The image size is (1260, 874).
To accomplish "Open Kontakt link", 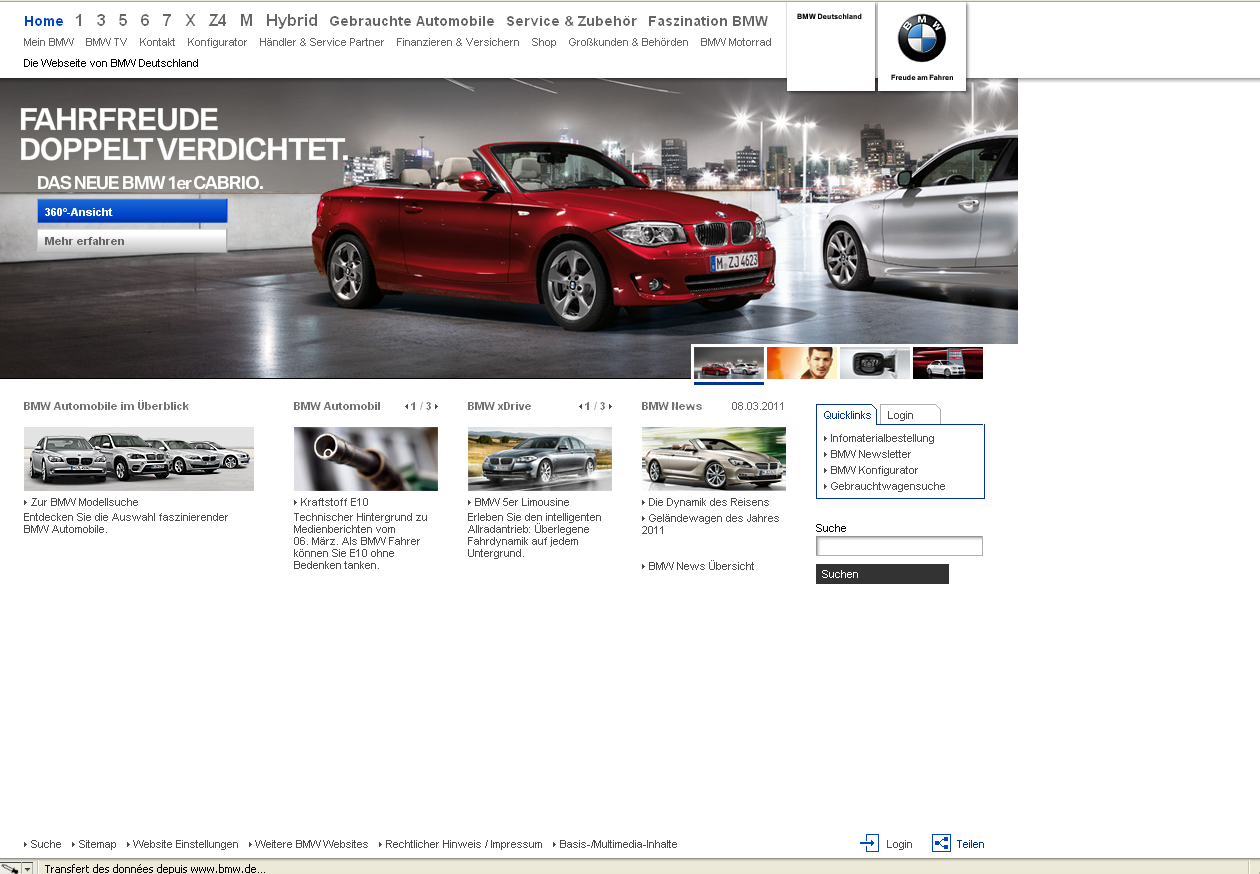I will (x=157, y=42).
